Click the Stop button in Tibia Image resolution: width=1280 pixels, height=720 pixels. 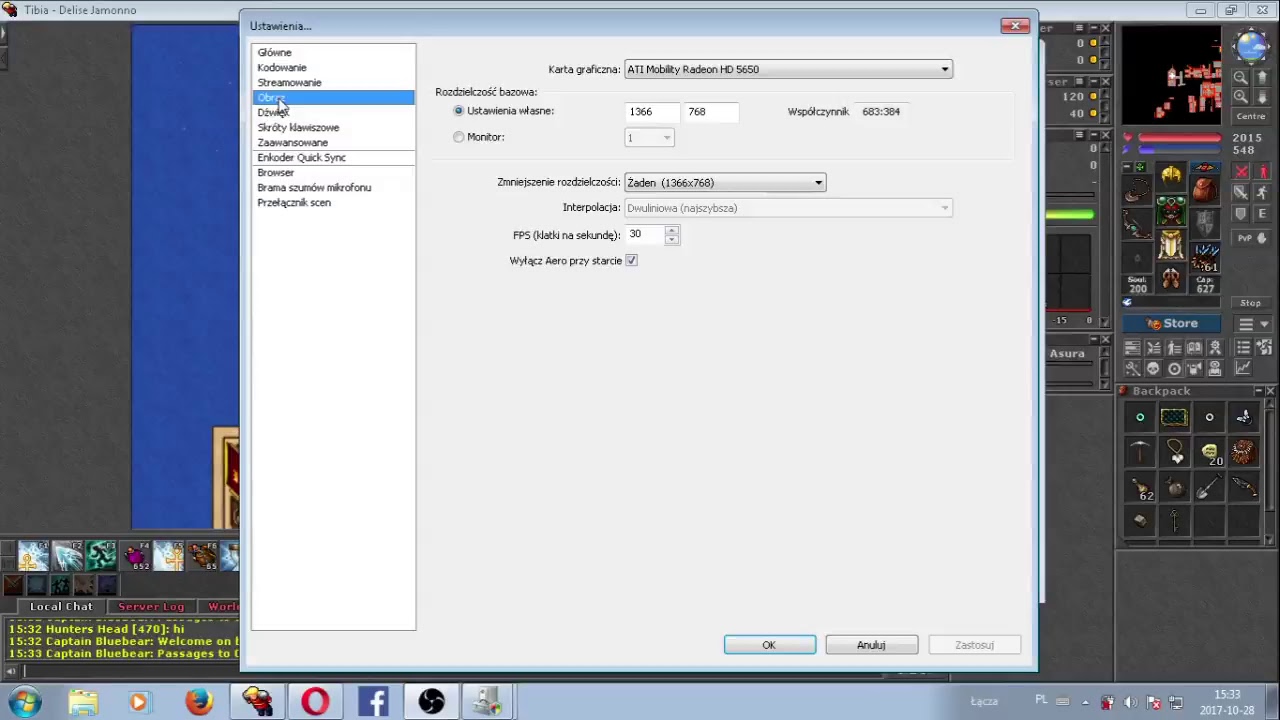[1251, 303]
